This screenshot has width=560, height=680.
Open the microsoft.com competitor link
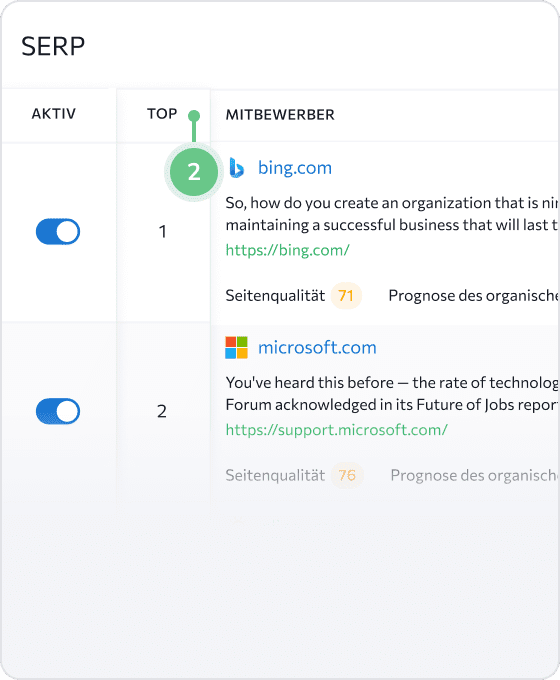click(317, 347)
